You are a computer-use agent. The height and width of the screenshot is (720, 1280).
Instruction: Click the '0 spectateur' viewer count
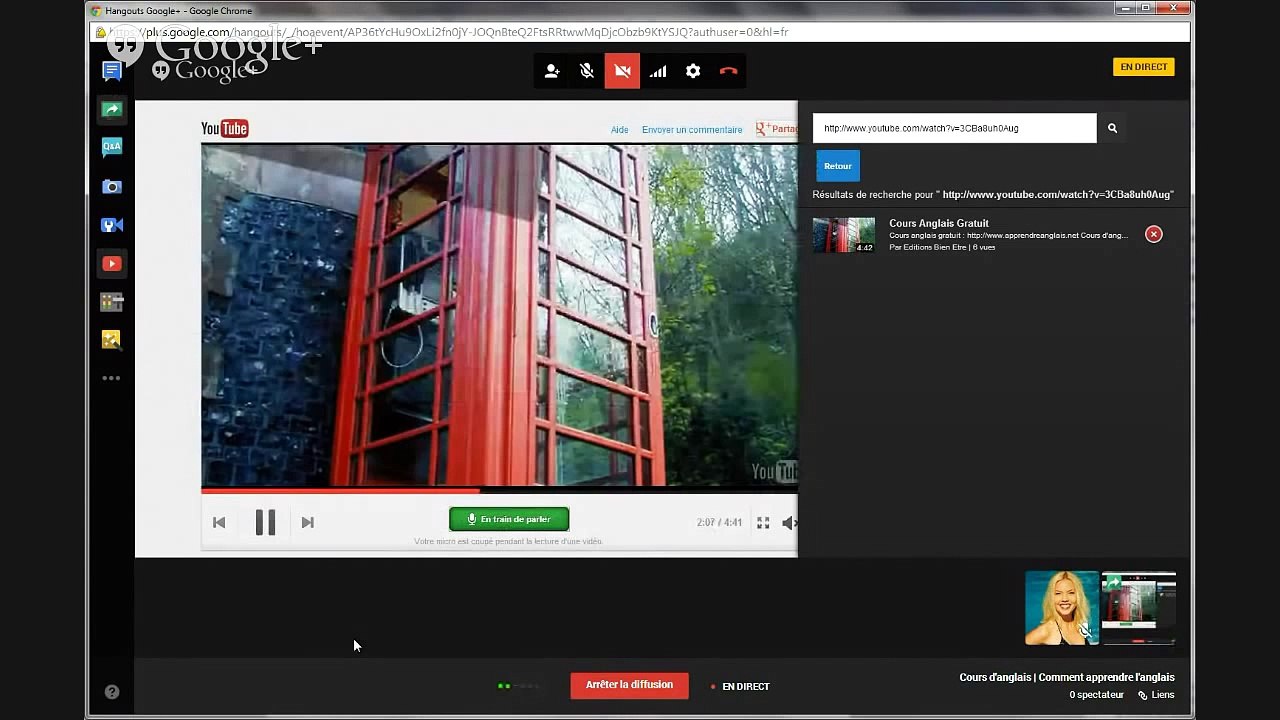(x=1096, y=695)
